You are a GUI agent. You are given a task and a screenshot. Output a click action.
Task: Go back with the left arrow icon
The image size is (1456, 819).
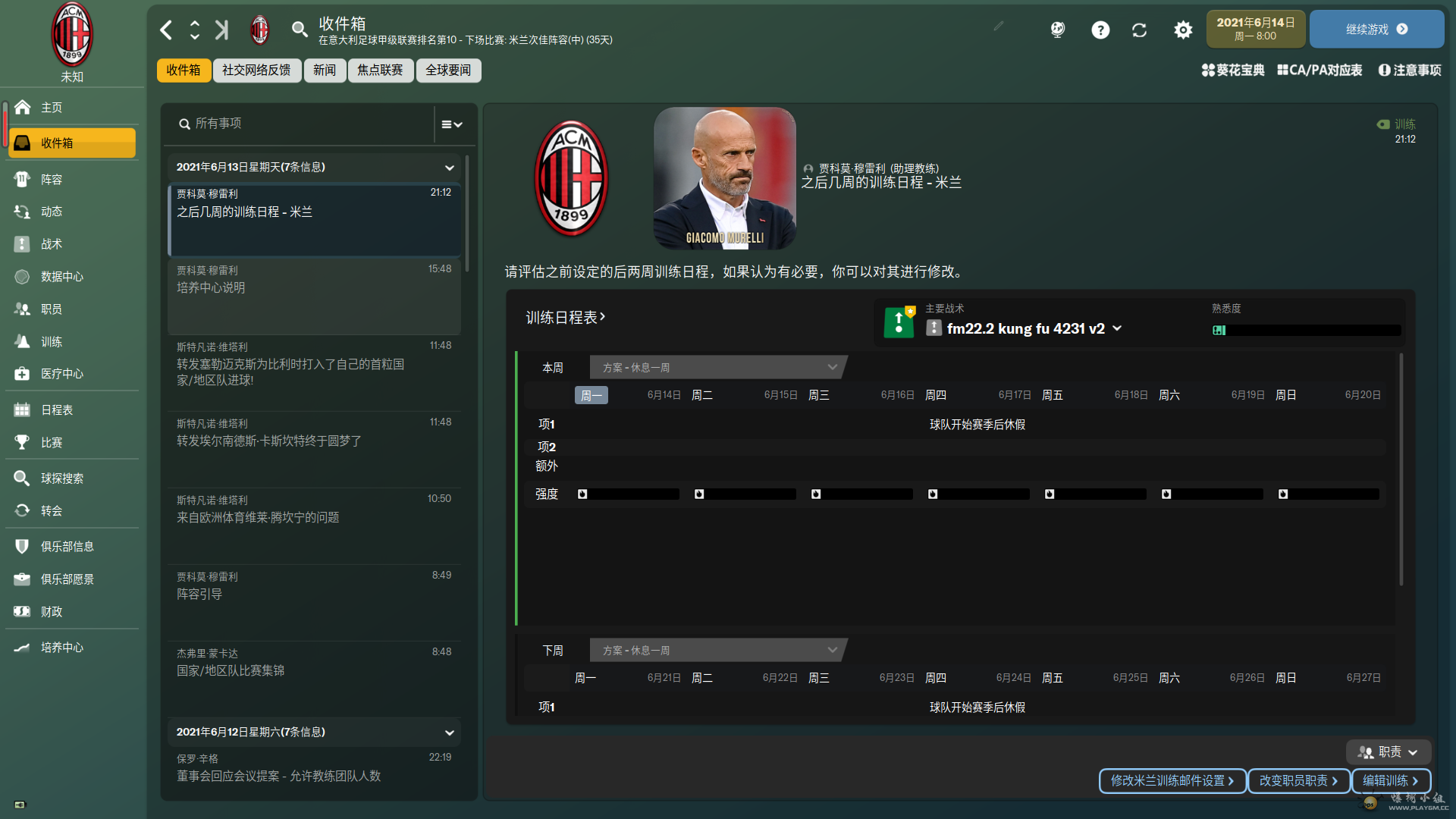166,30
